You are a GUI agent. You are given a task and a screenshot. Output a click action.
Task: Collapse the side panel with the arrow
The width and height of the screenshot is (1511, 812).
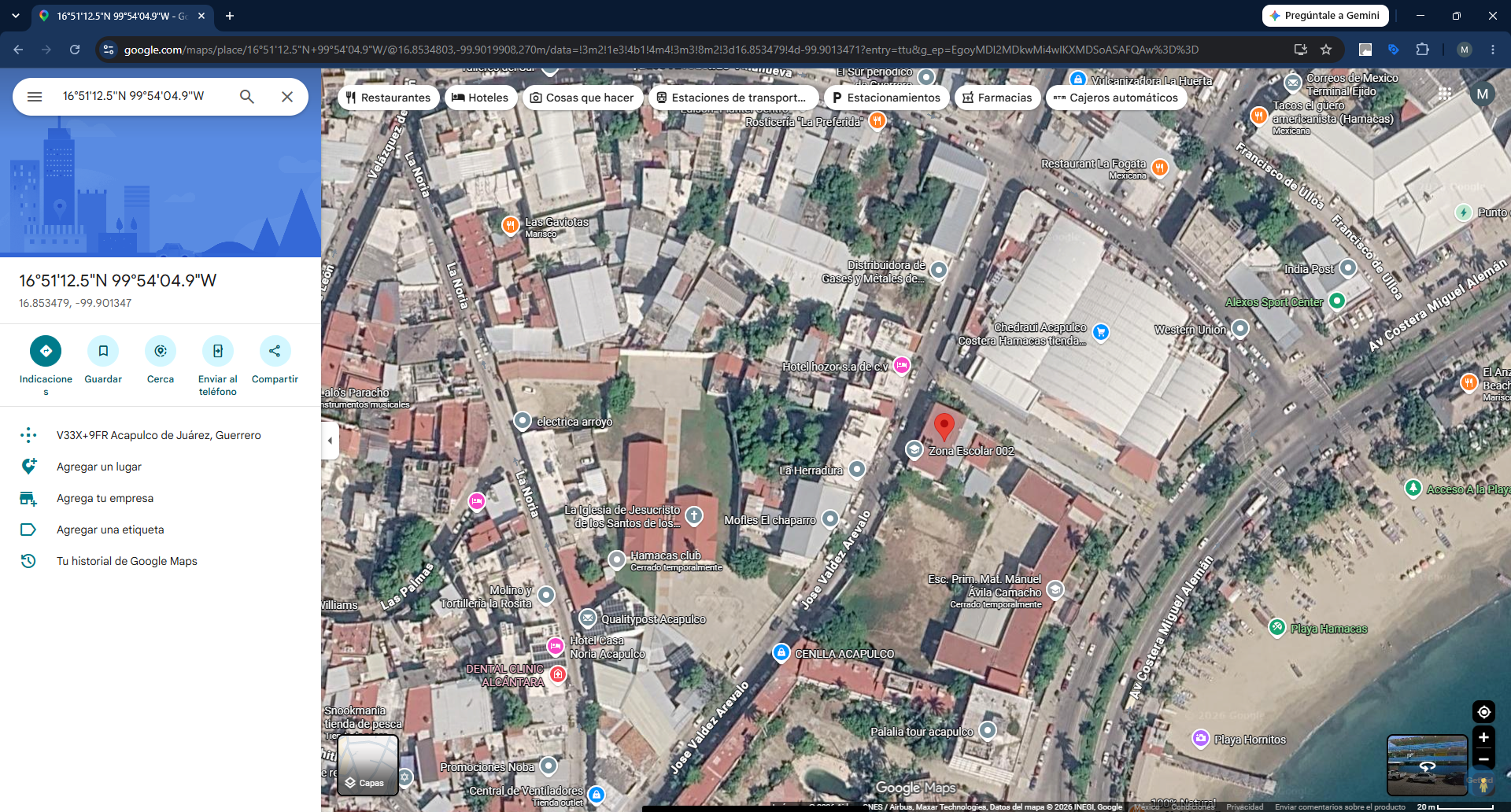coord(331,440)
